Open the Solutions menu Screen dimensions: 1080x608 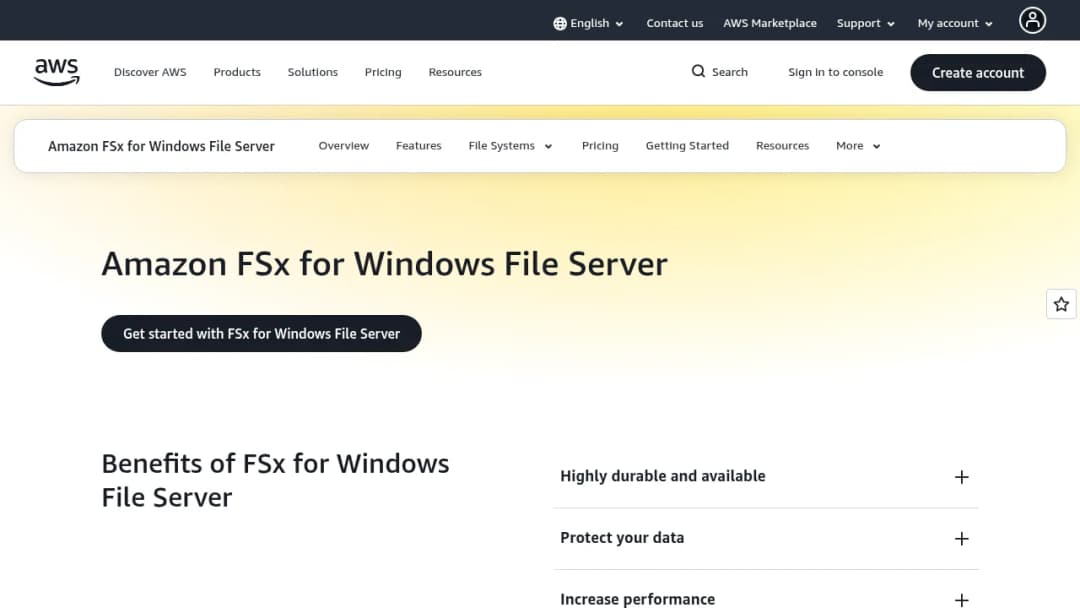click(313, 72)
